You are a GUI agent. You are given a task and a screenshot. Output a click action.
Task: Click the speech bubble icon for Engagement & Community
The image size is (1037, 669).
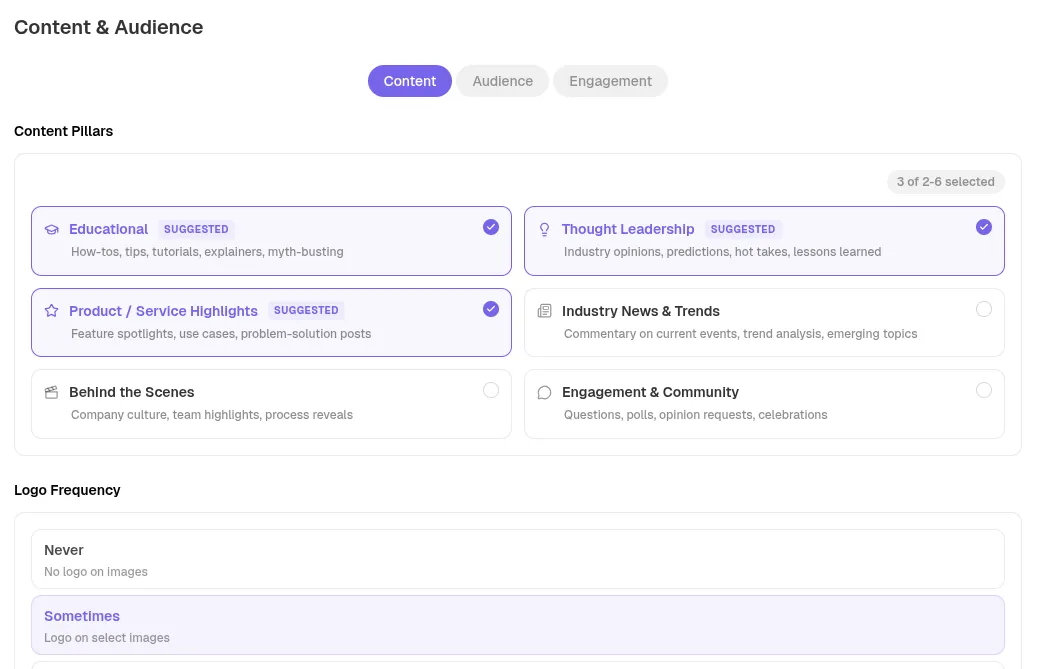click(x=544, y=392)
